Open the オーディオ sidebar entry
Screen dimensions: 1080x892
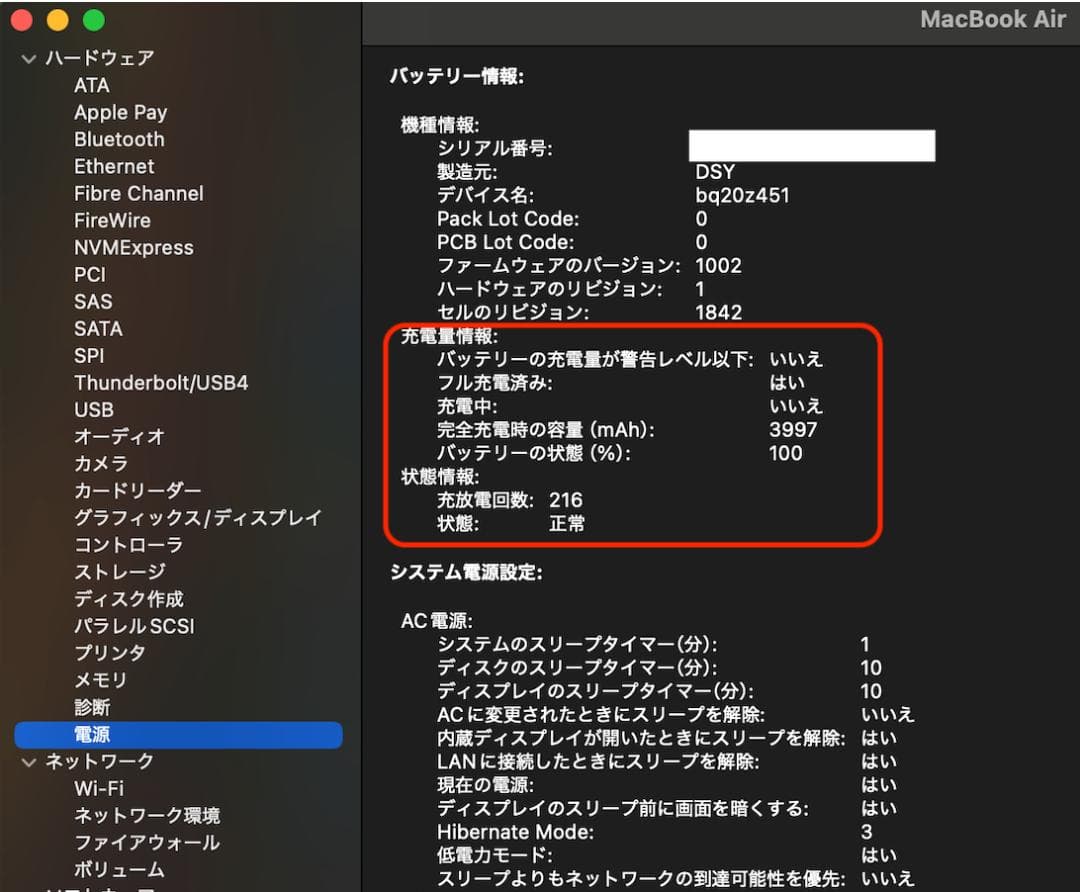[x=119, y=437]
